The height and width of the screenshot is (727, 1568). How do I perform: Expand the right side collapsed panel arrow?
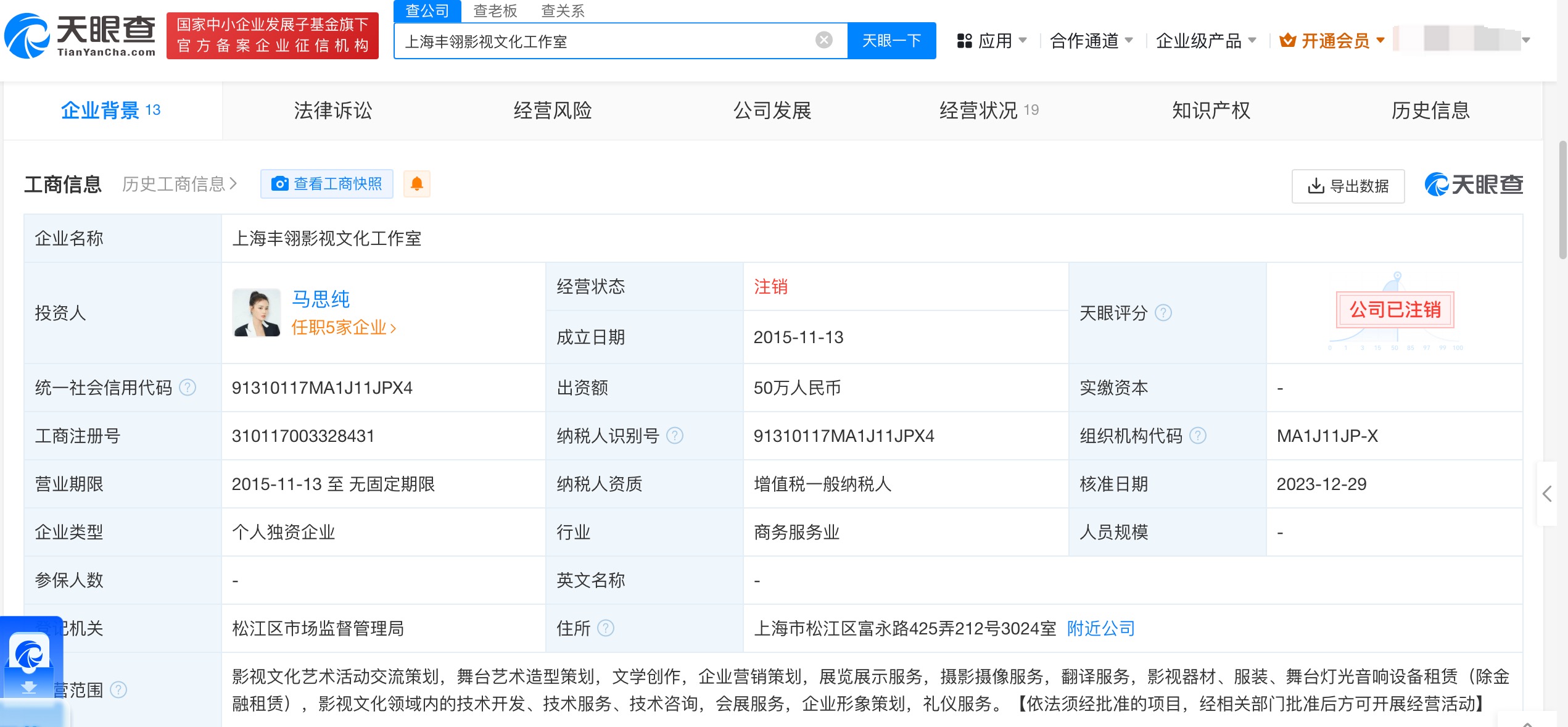(x=1547, y=493)
